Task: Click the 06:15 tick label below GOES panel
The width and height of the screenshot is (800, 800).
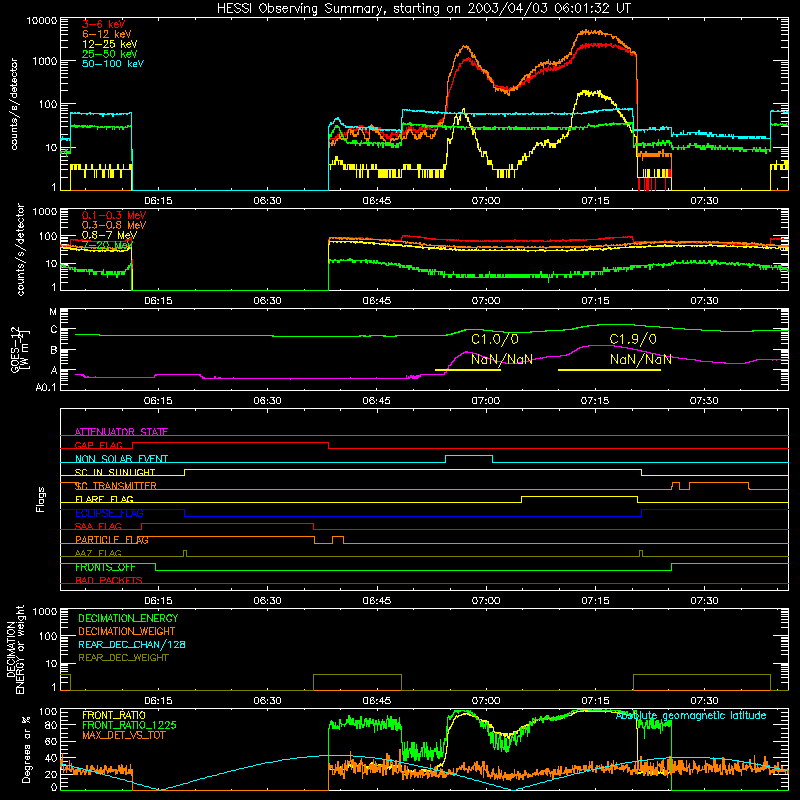Action: (158, 401)
